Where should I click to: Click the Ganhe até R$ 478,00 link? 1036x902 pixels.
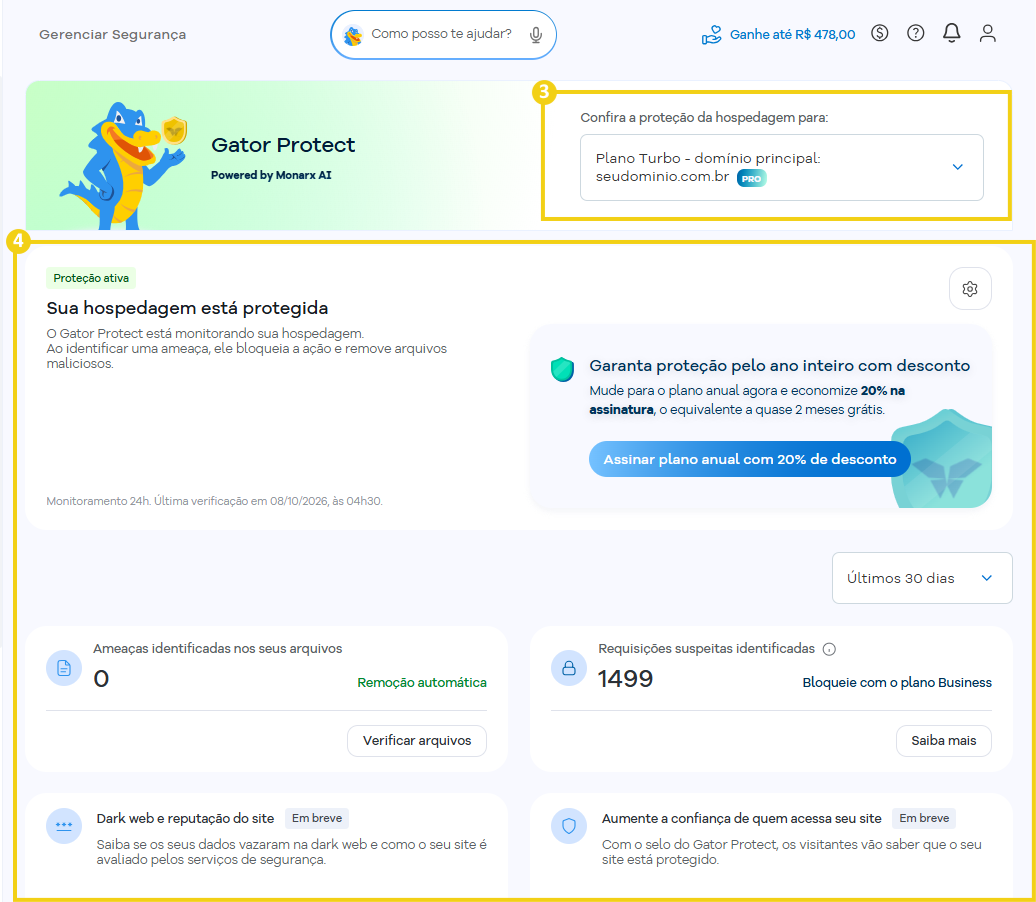click(792, 34)
